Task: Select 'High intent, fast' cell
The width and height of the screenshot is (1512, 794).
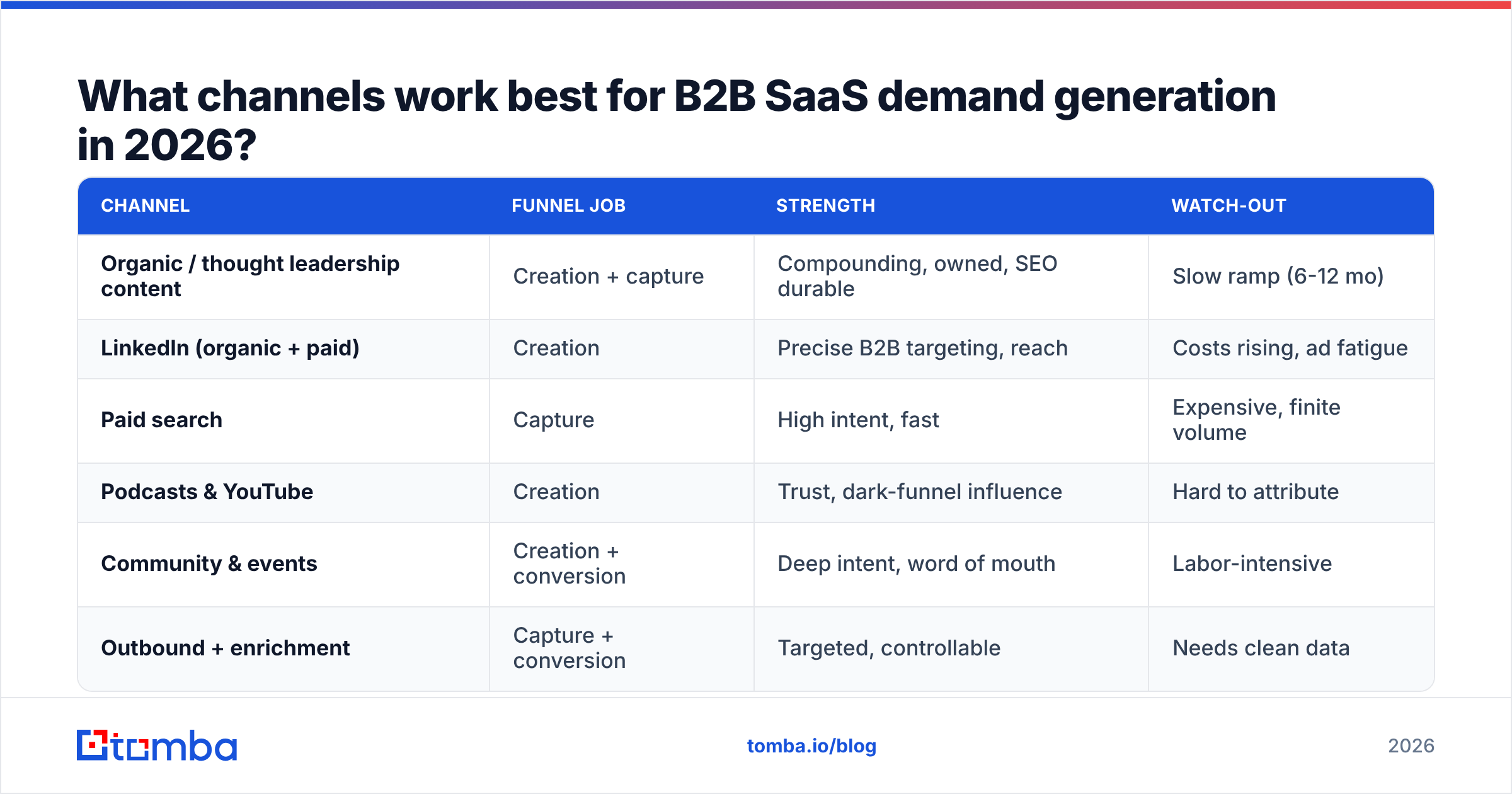Action: pos(951,420)
